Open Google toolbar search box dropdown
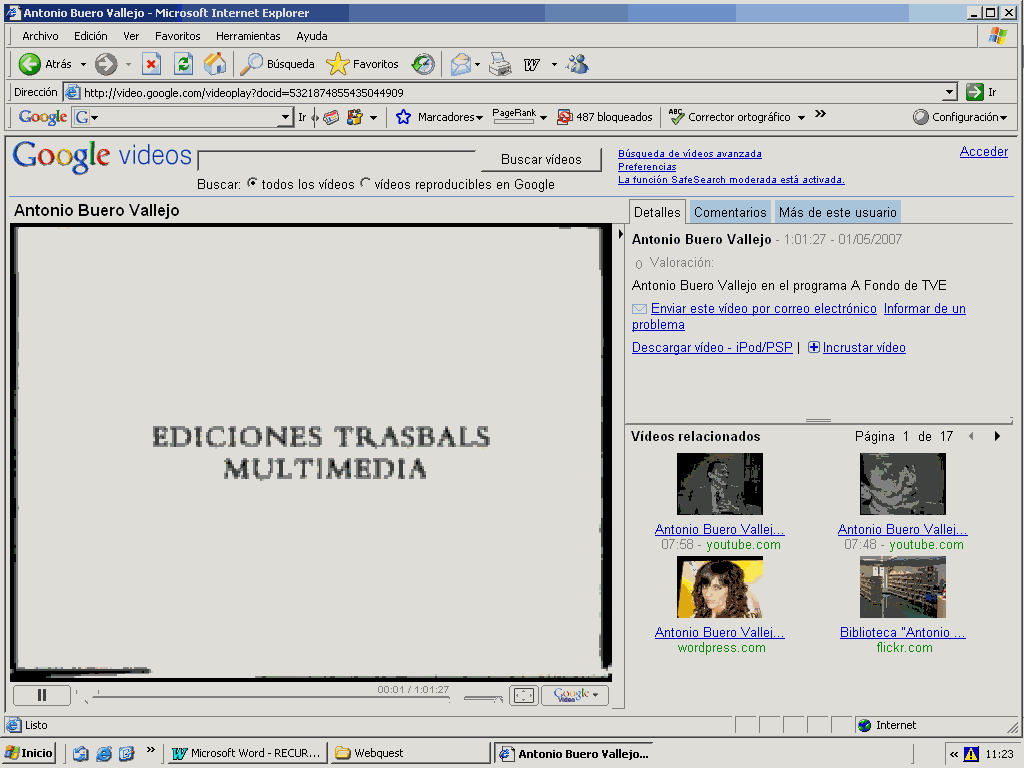The width and height of the screenshot is (1024, 768). coord(285,118)
